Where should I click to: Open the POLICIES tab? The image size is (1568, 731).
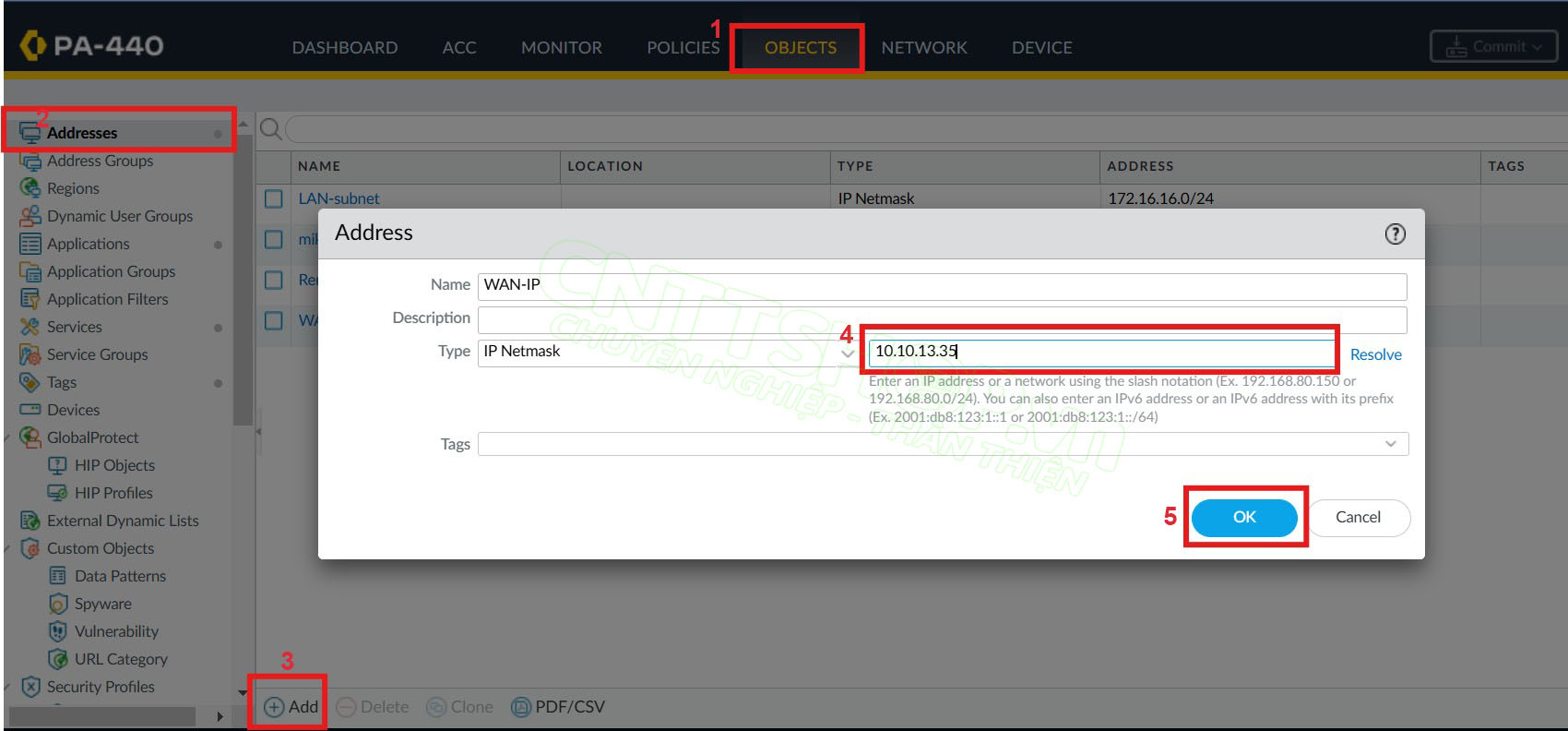[x=683, y=48]
